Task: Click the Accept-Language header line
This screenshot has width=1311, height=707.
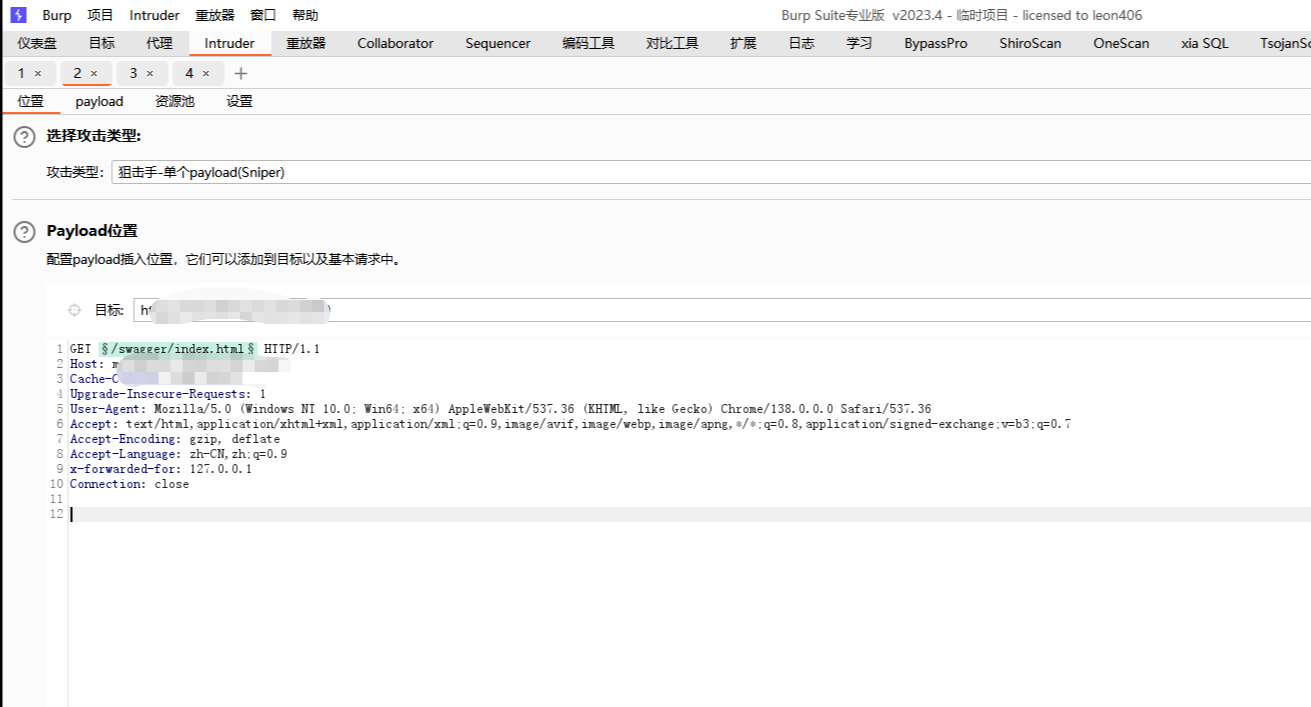Action: [179, 454]
